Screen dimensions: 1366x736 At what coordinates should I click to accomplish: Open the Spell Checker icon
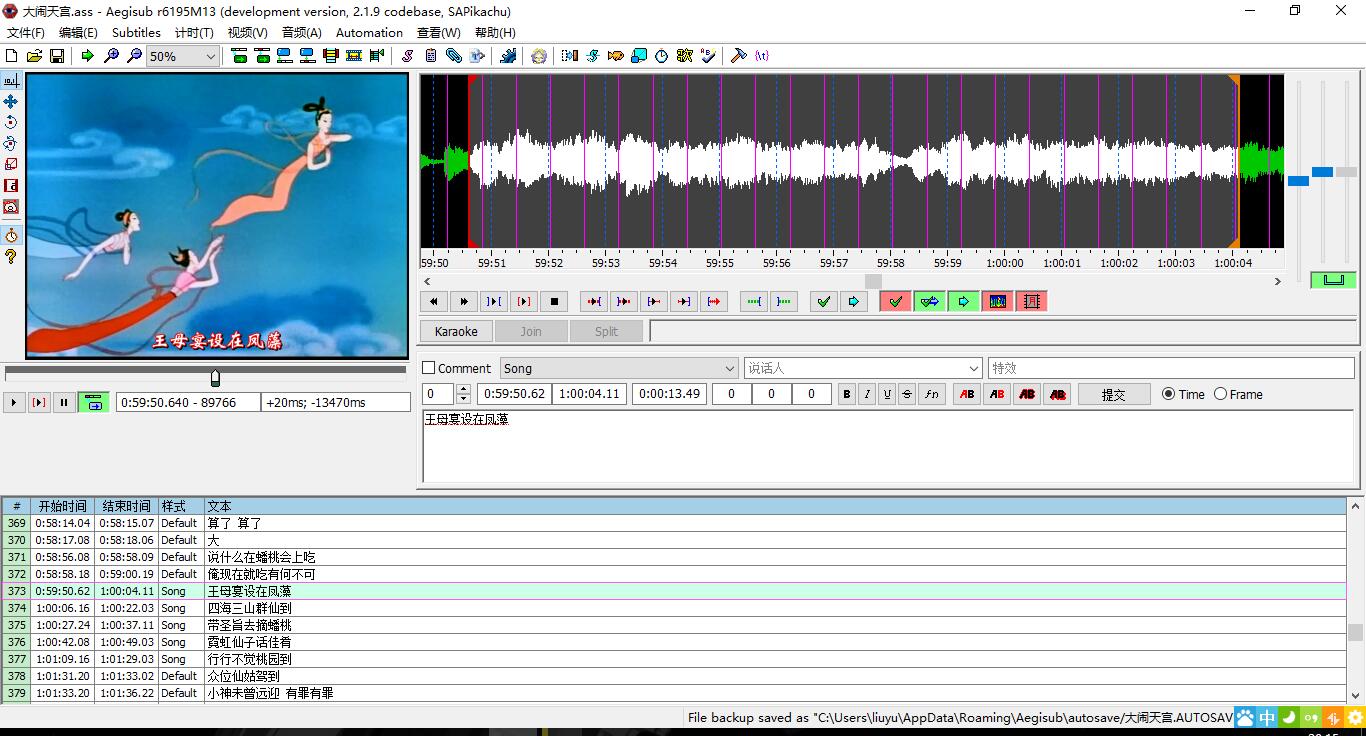pyautogui.click(x=708, y=56)
